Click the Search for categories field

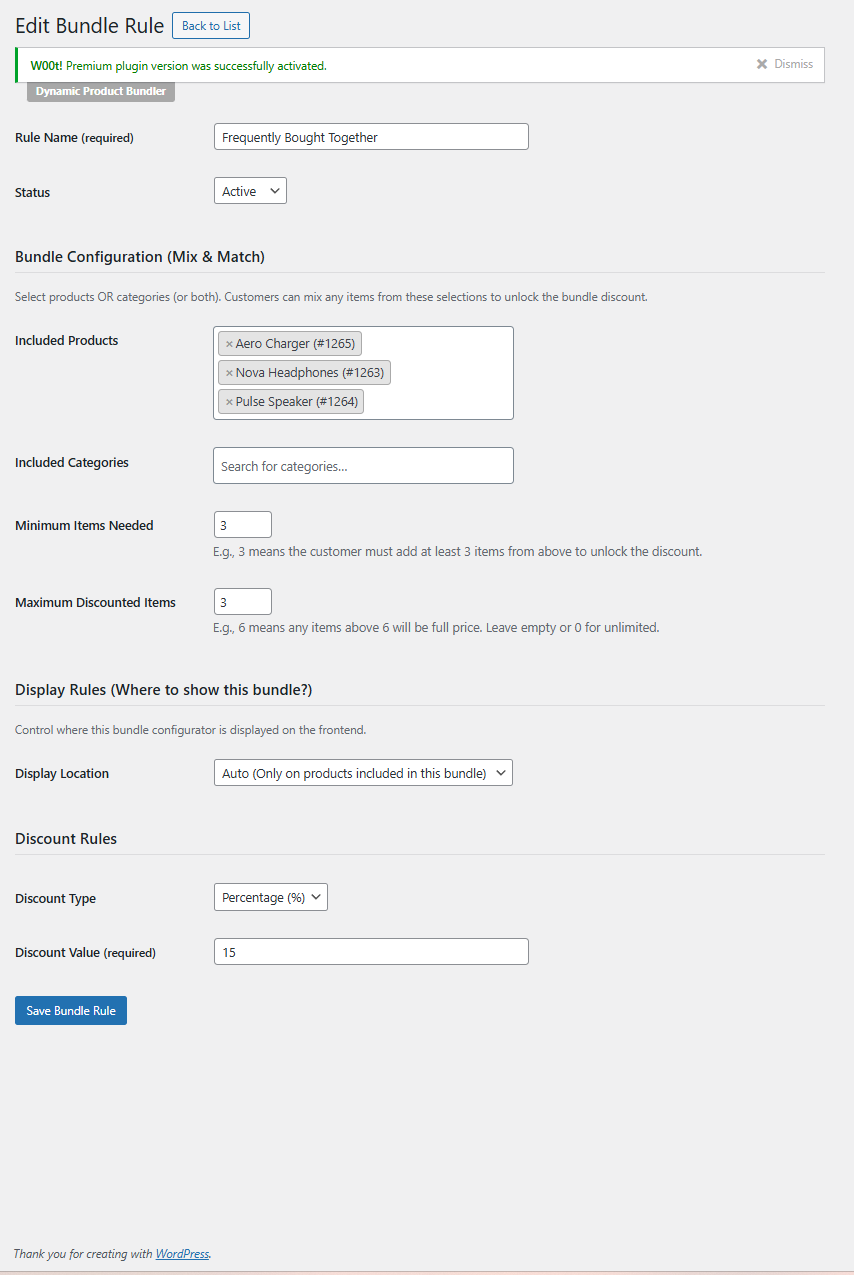(x=363, y=466)
